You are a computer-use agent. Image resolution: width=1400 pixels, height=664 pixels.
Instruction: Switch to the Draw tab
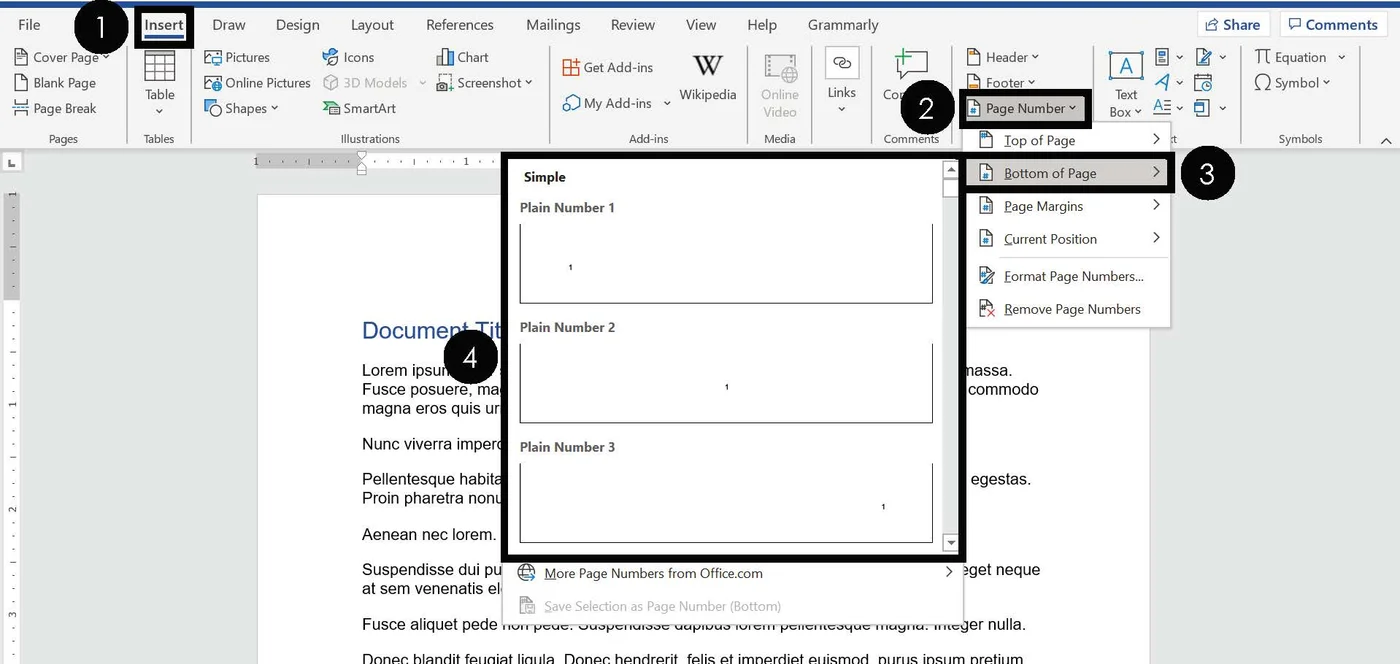pyautogui.click(x=229, y=25)
